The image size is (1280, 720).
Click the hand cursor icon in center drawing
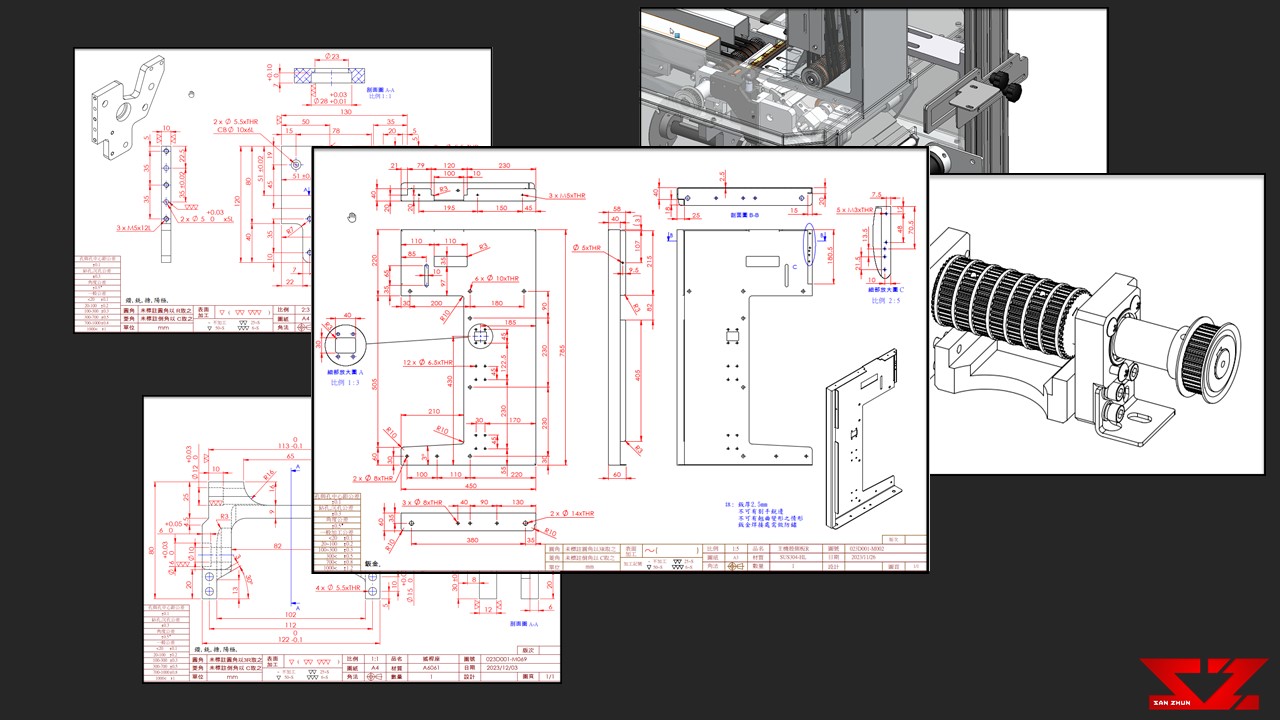pos(352,218)
